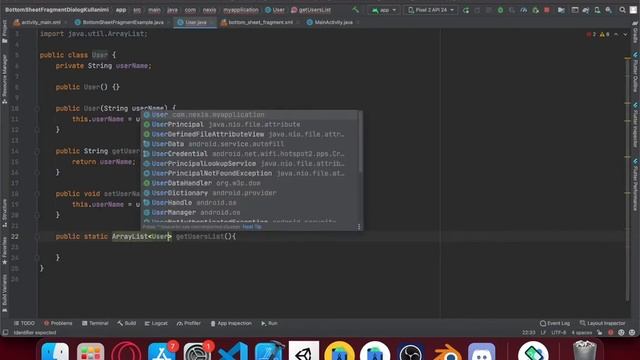
Task: Open the Run tool window
Action: 269,323
